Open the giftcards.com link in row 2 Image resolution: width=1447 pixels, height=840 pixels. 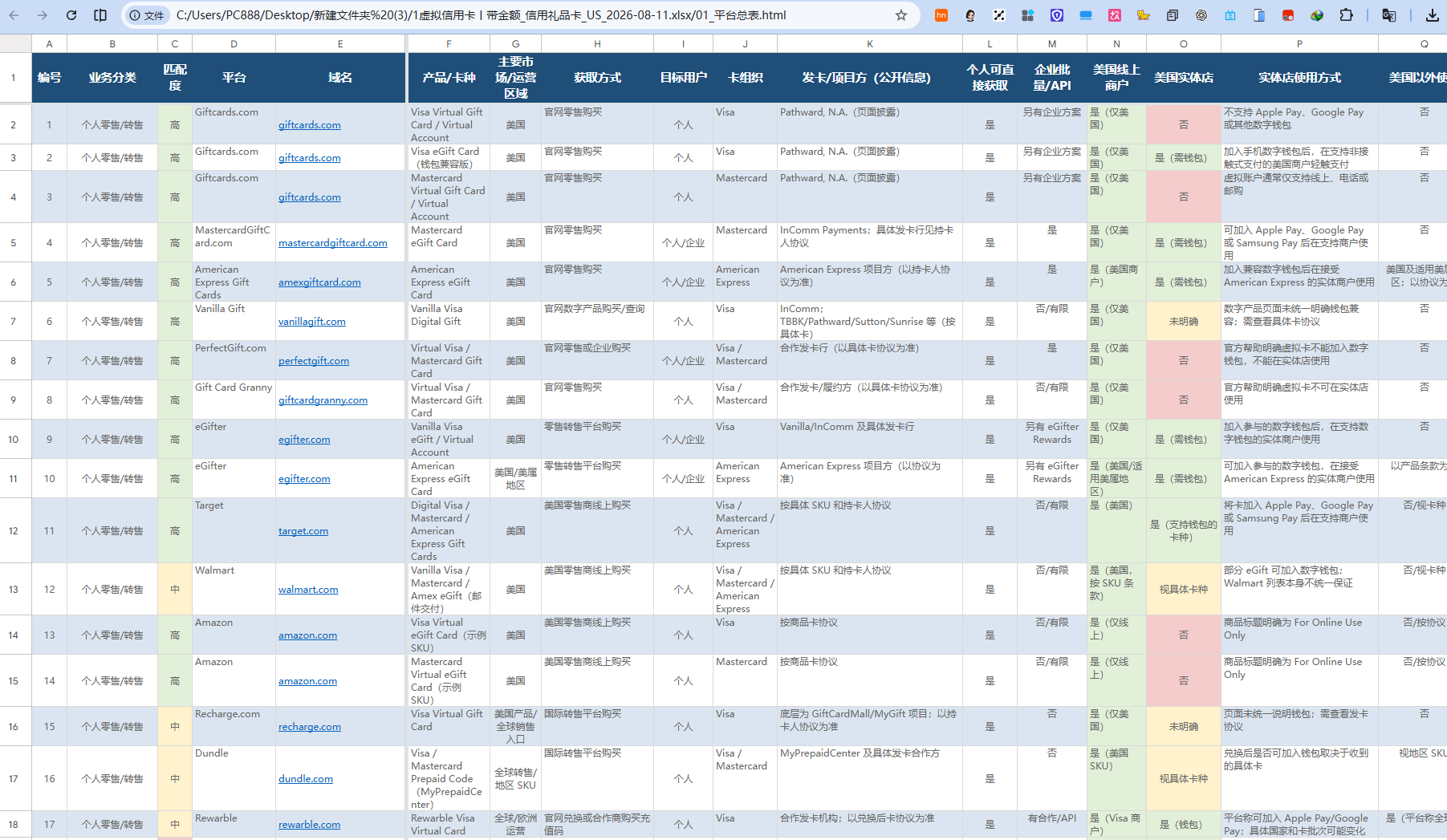pyautogui.click(x=310, y=125)
